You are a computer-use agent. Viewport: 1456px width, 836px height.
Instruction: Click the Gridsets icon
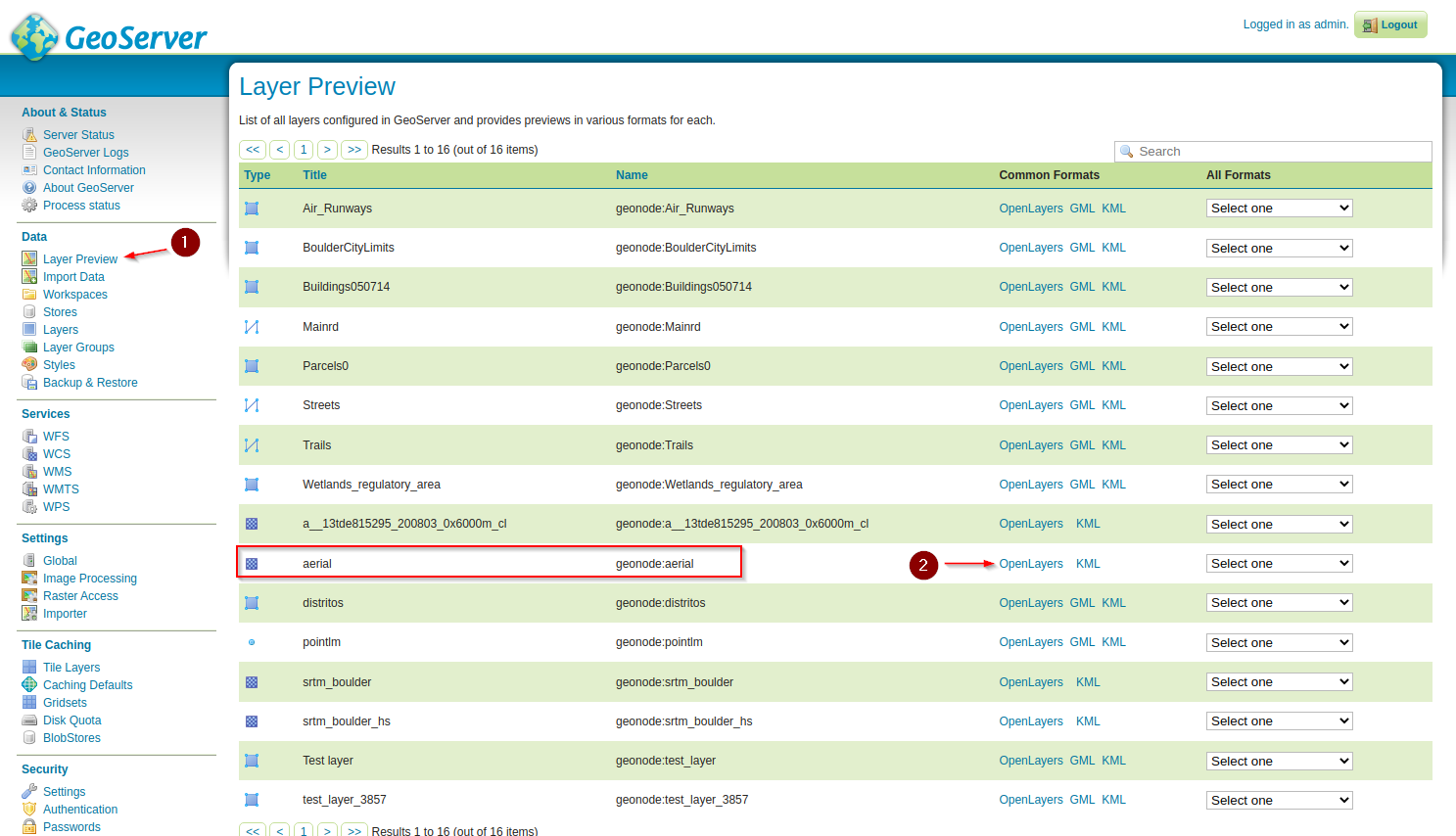29,703
